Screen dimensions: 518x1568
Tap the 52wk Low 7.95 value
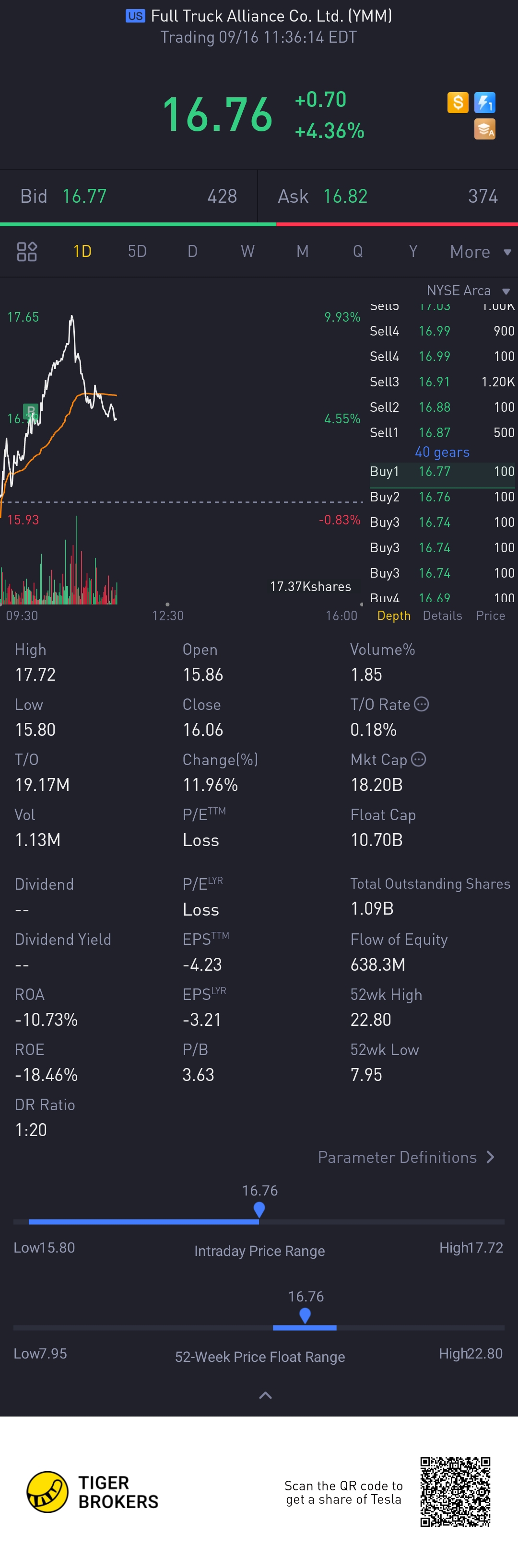(x=366, y=1074)
